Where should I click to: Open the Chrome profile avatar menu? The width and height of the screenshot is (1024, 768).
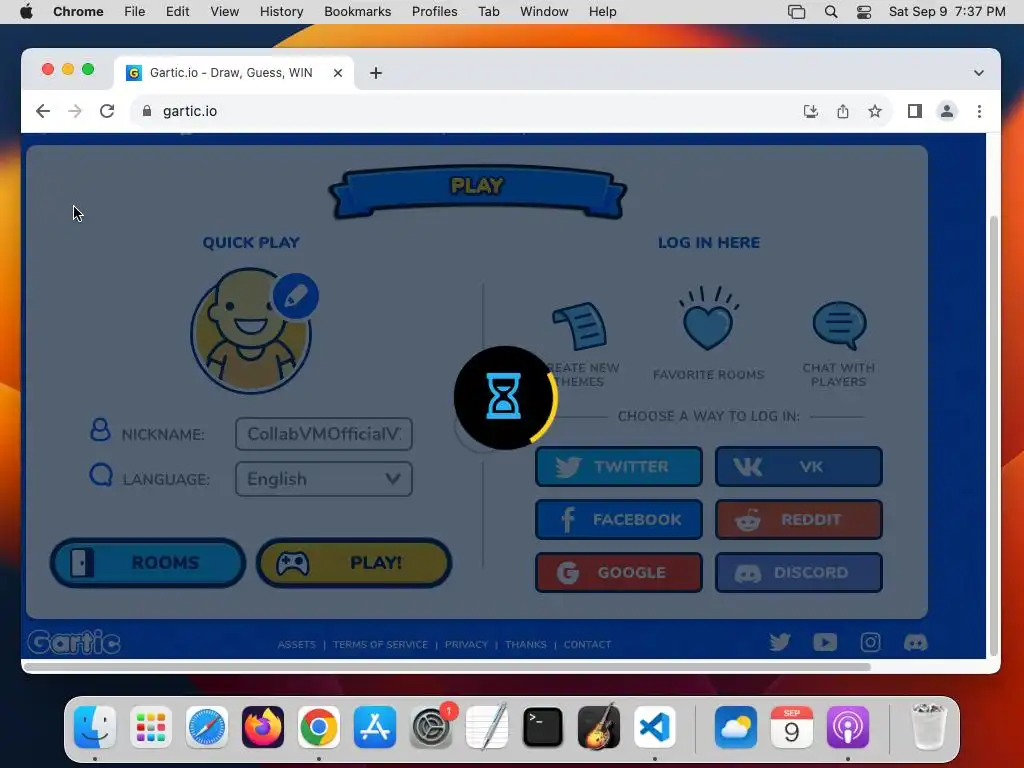coord(947,111)
